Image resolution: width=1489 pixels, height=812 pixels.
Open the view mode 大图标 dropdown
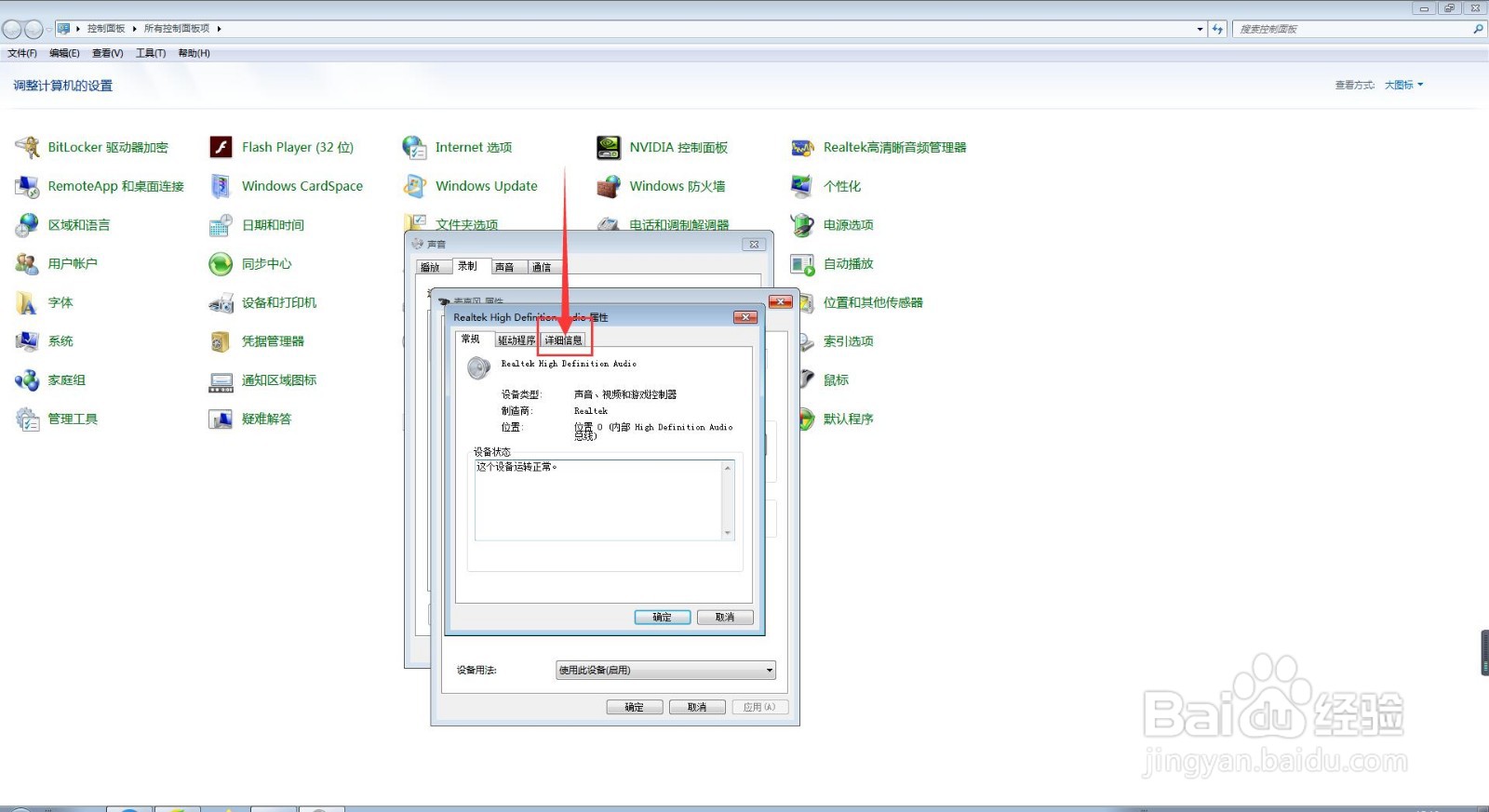click(1403, 85)
